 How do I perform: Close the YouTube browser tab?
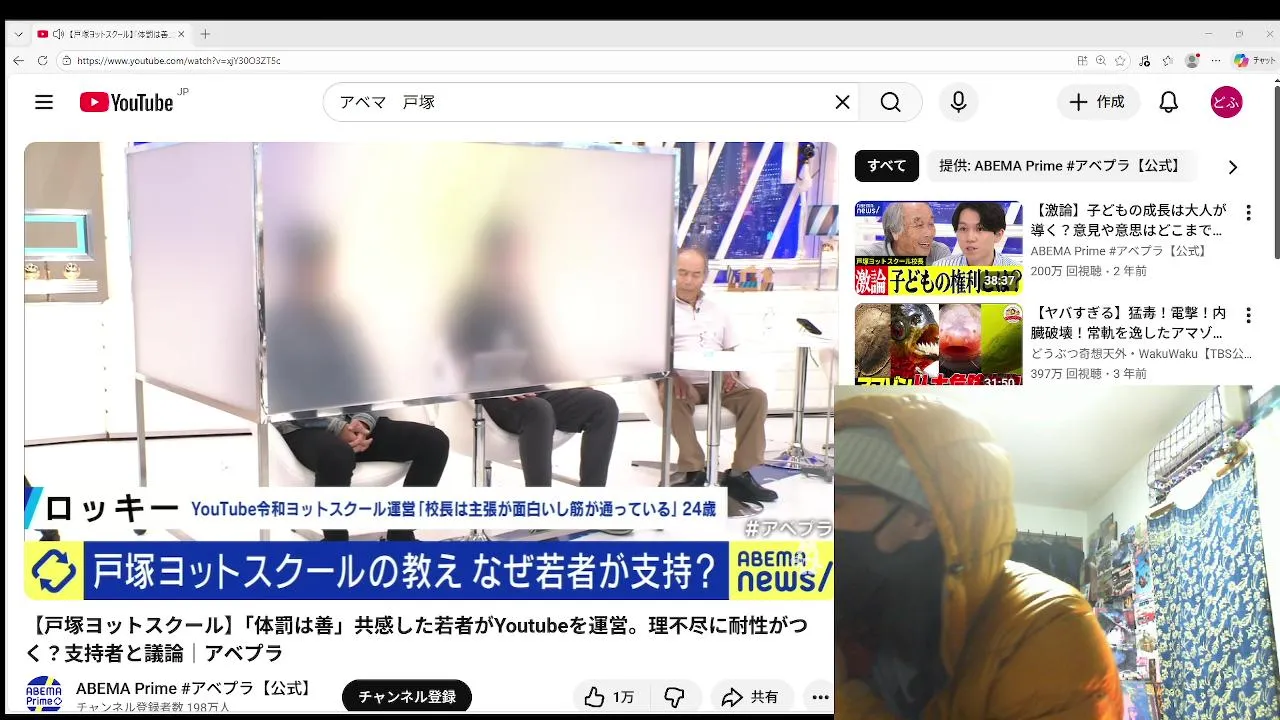pyautogui.click(x=181, y=34)
